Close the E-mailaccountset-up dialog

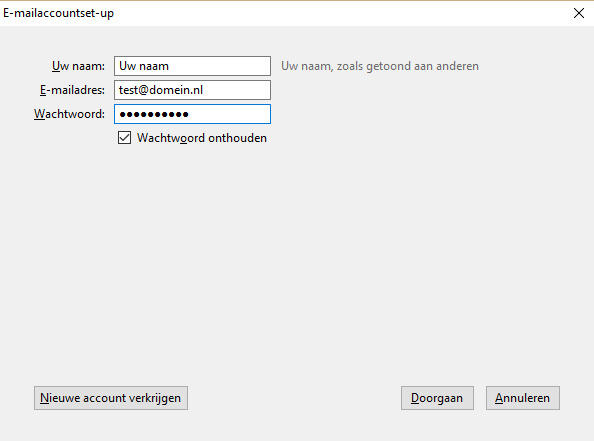578,13
